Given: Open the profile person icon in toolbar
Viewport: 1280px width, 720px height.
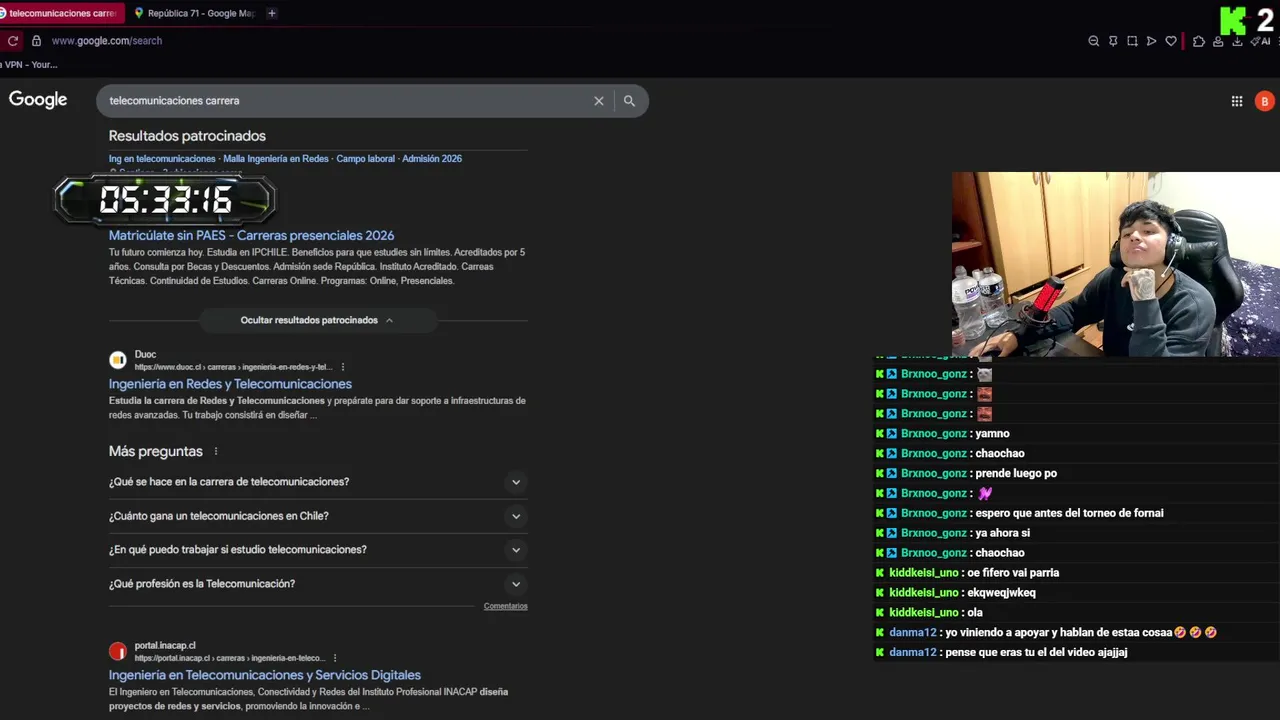Looking at the screenshot, I should (x=1218, y=41).
